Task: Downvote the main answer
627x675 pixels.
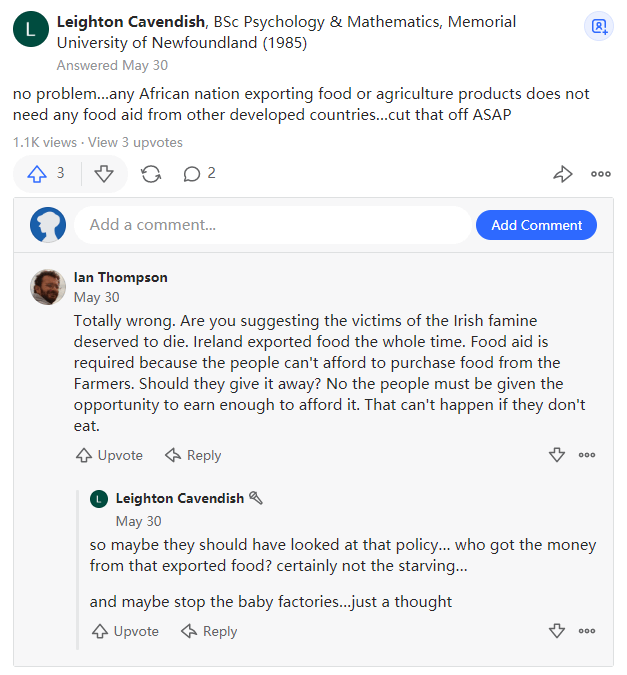Action: click(x=104, y=174)
